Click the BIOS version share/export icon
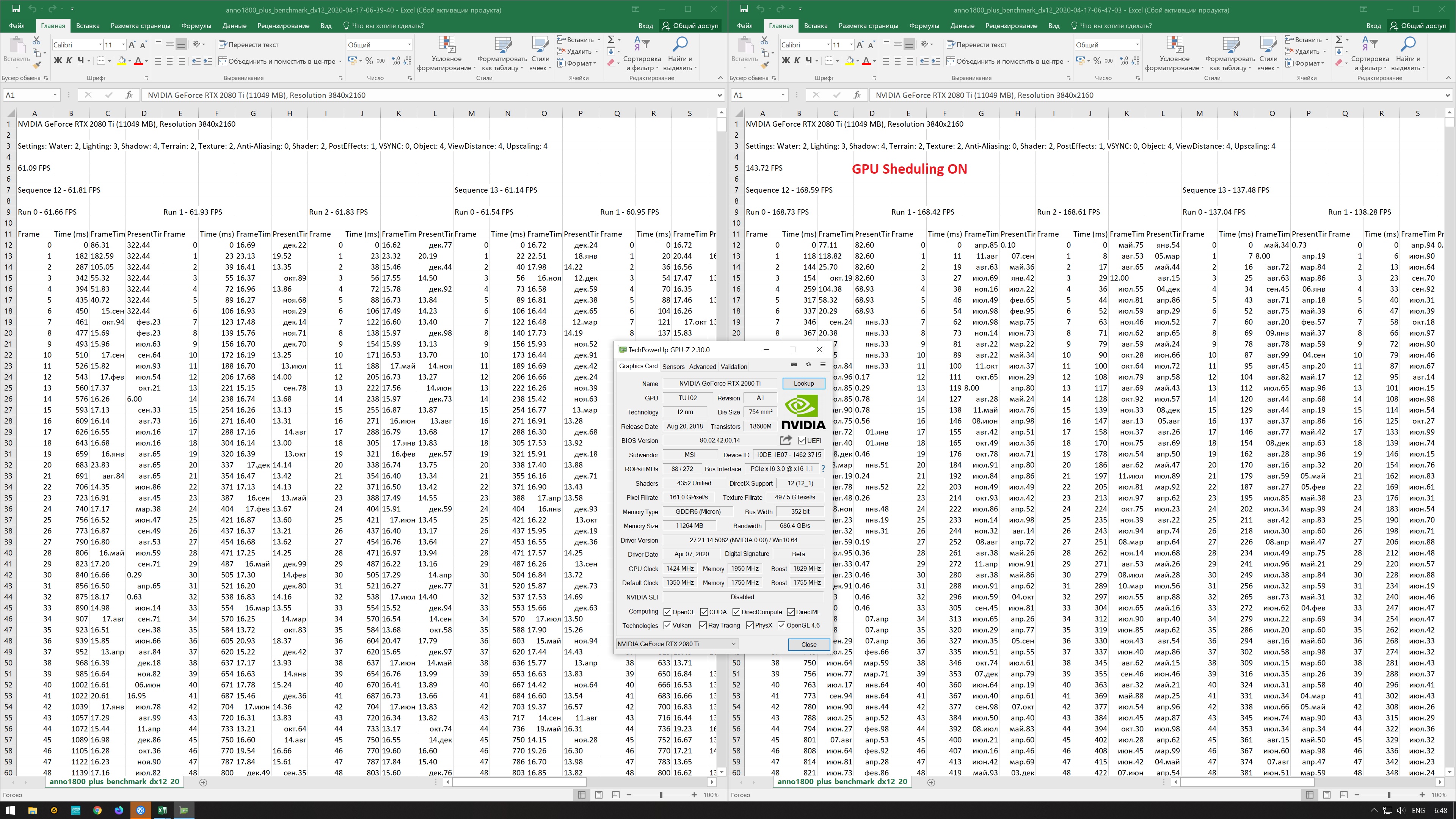This screenshot has height=819, width=1456. click(786, 440)
